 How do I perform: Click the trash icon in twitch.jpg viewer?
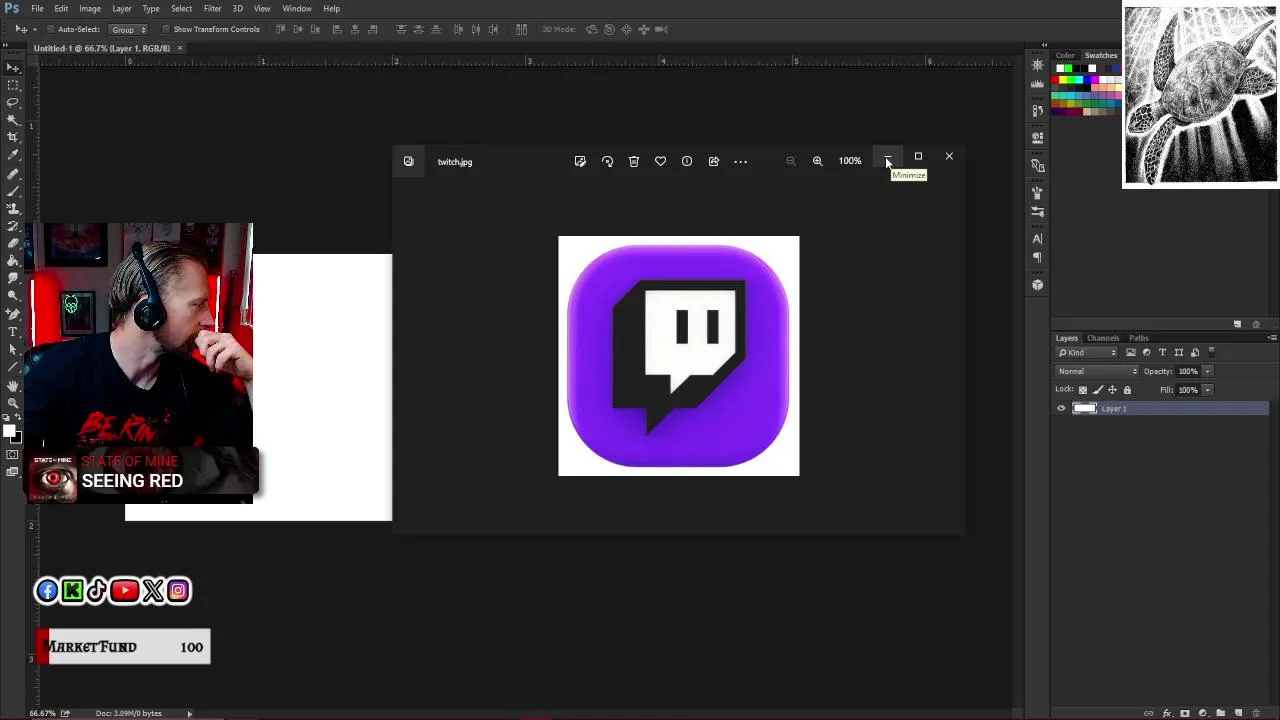[x=634, y=161]
